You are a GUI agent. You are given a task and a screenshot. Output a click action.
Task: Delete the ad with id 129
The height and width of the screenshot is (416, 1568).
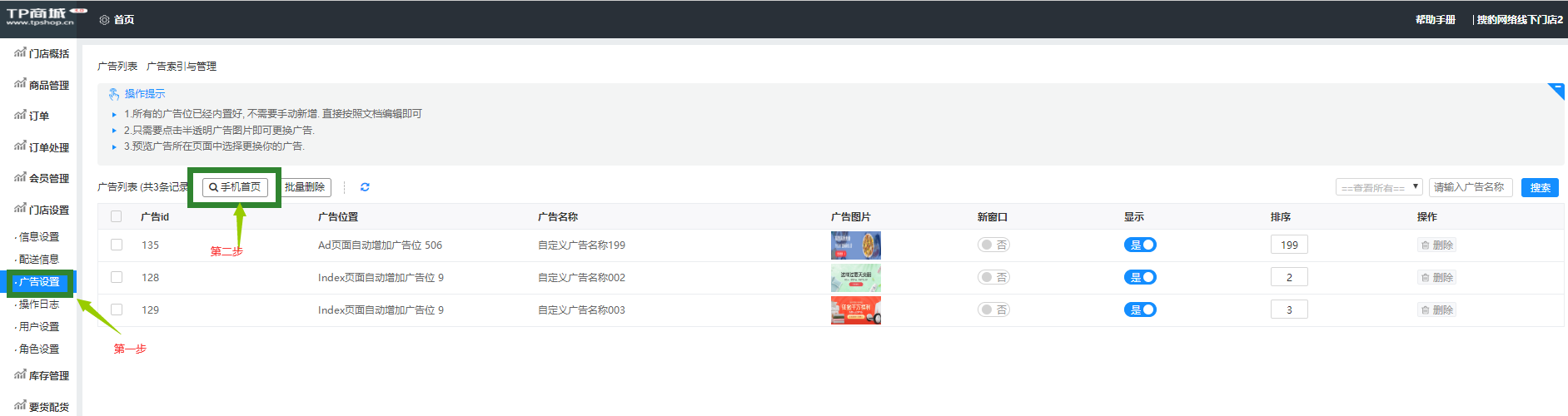(1436, 310)
